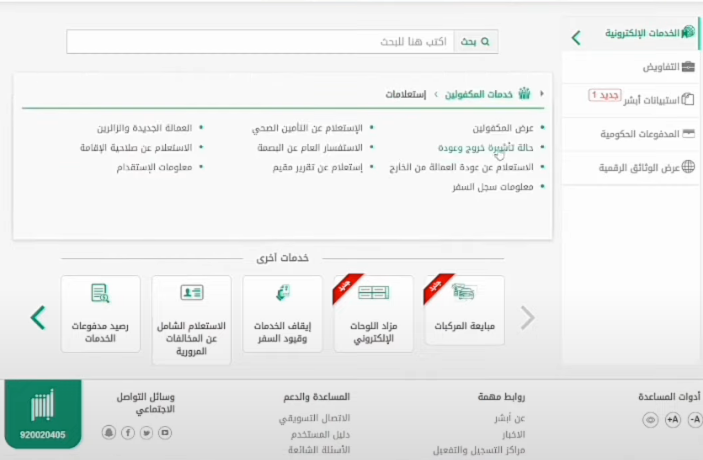Screen dimensions: 703x460
Task: Click the search magnifier icon
Action: click(x=485, y=42)
